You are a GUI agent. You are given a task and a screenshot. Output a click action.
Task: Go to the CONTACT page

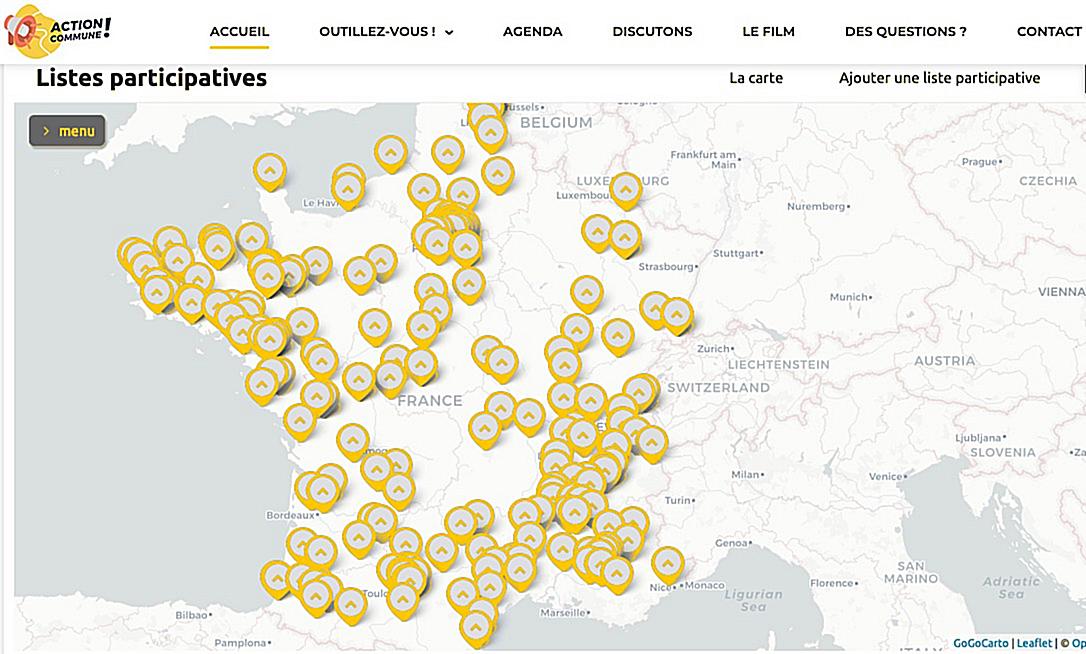[x=1049, y=31]
